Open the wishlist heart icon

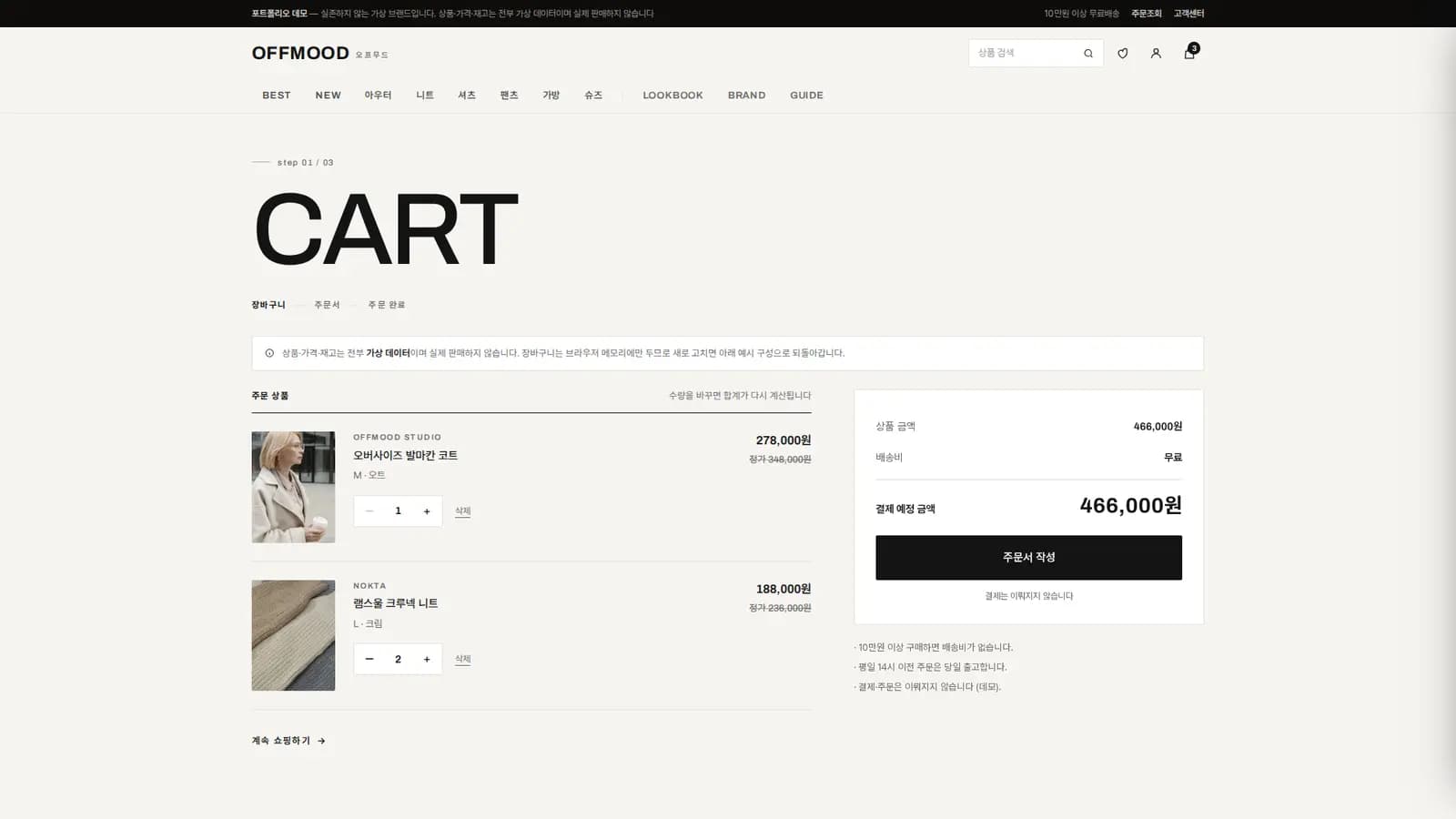coord(1122,54)
